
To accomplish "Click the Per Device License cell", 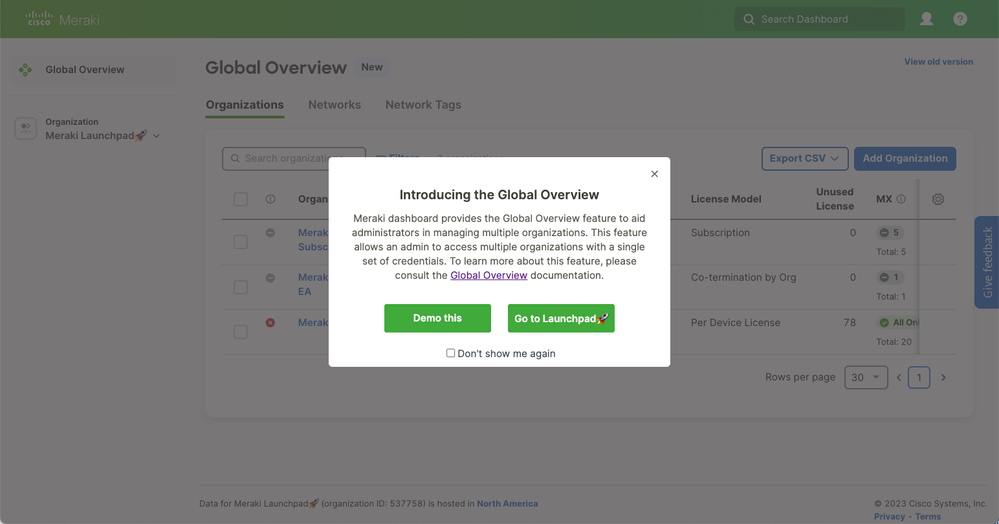I will [x=735, y=323].
